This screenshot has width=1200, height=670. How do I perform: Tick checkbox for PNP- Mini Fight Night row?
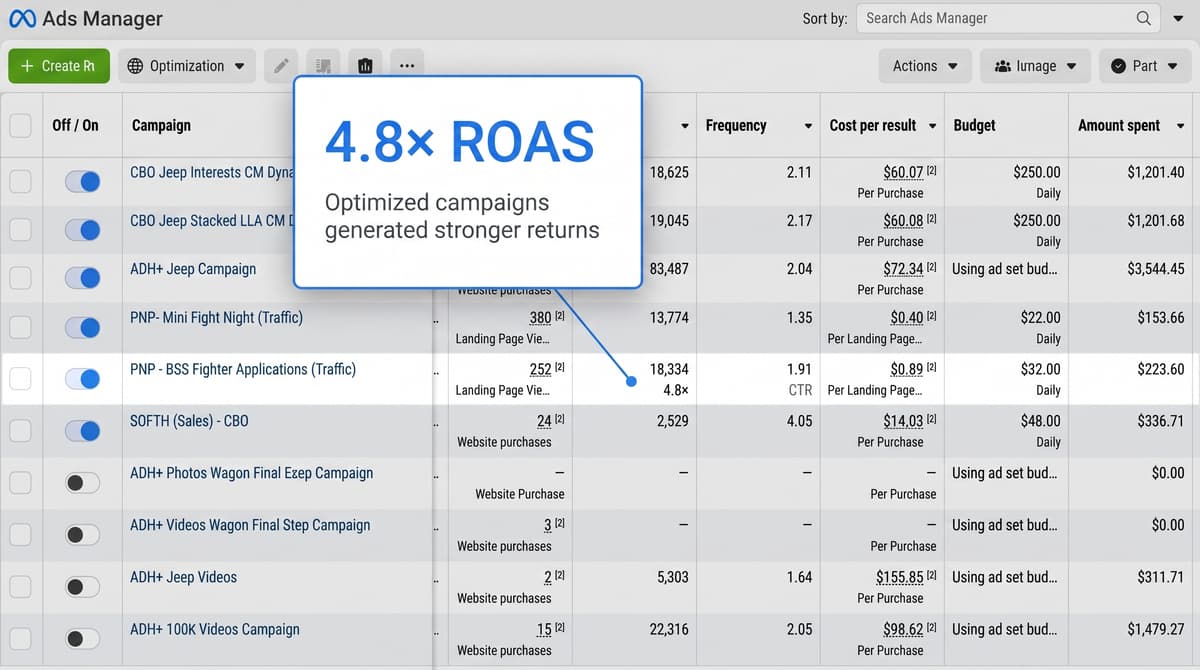pos(20,327)
